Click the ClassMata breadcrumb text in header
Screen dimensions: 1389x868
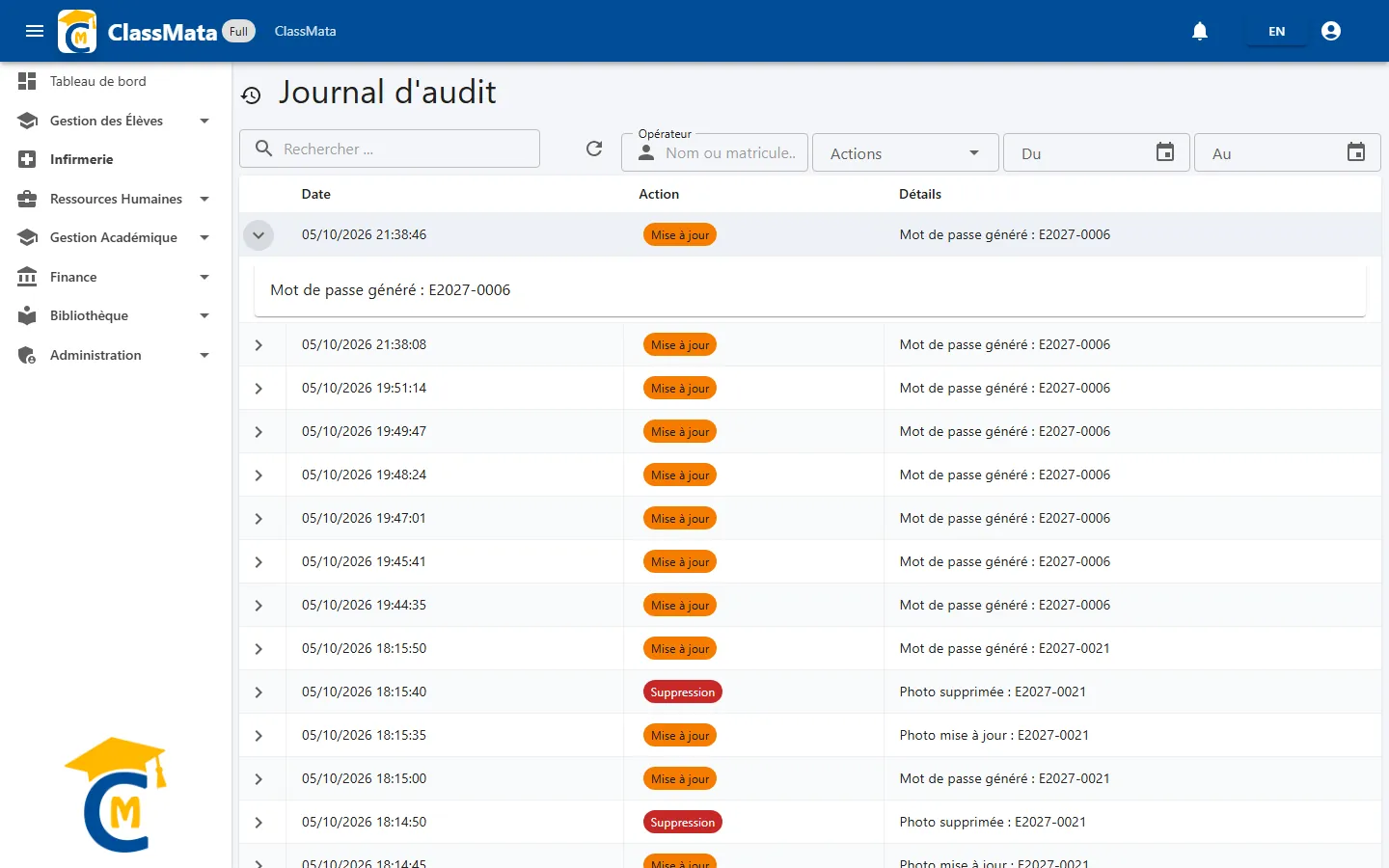305,31
